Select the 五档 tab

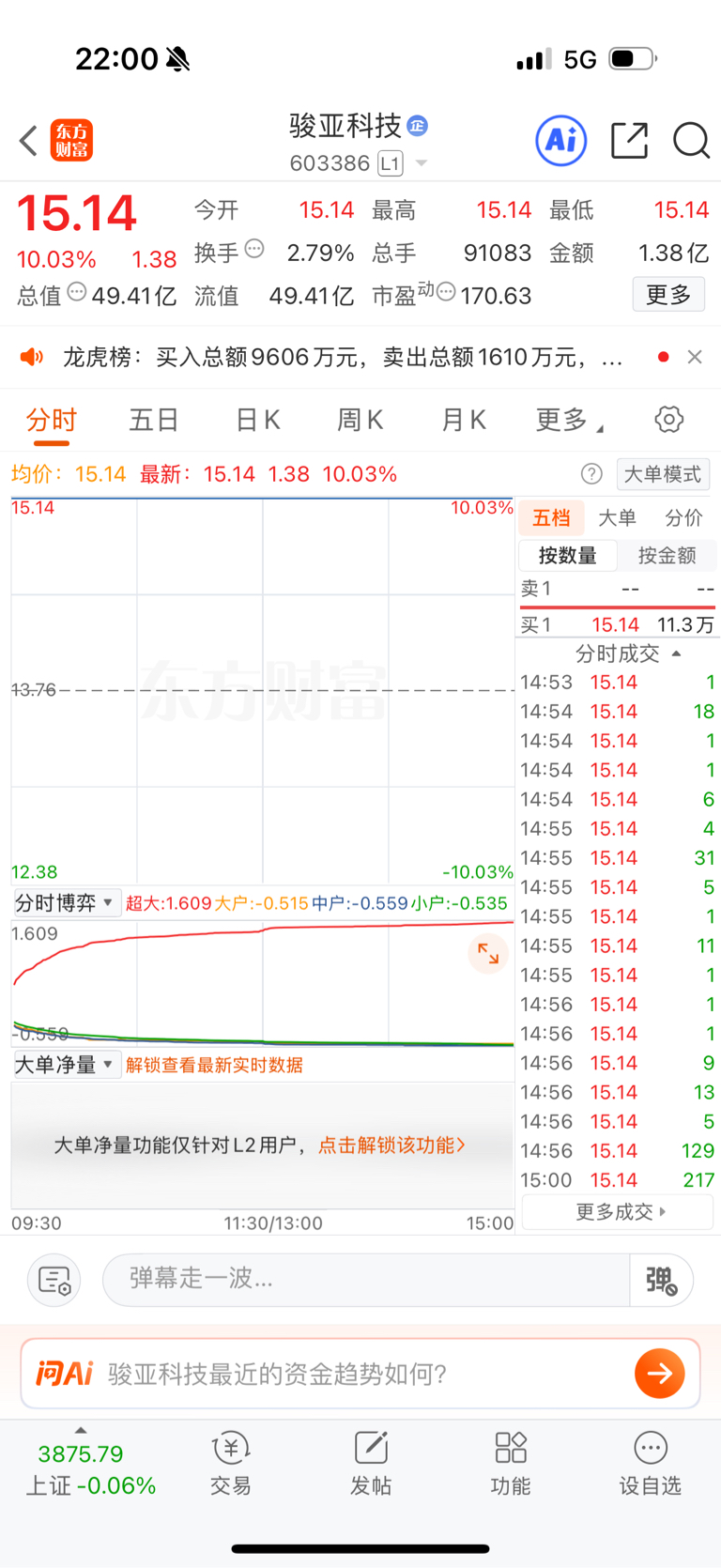(552, 517)
